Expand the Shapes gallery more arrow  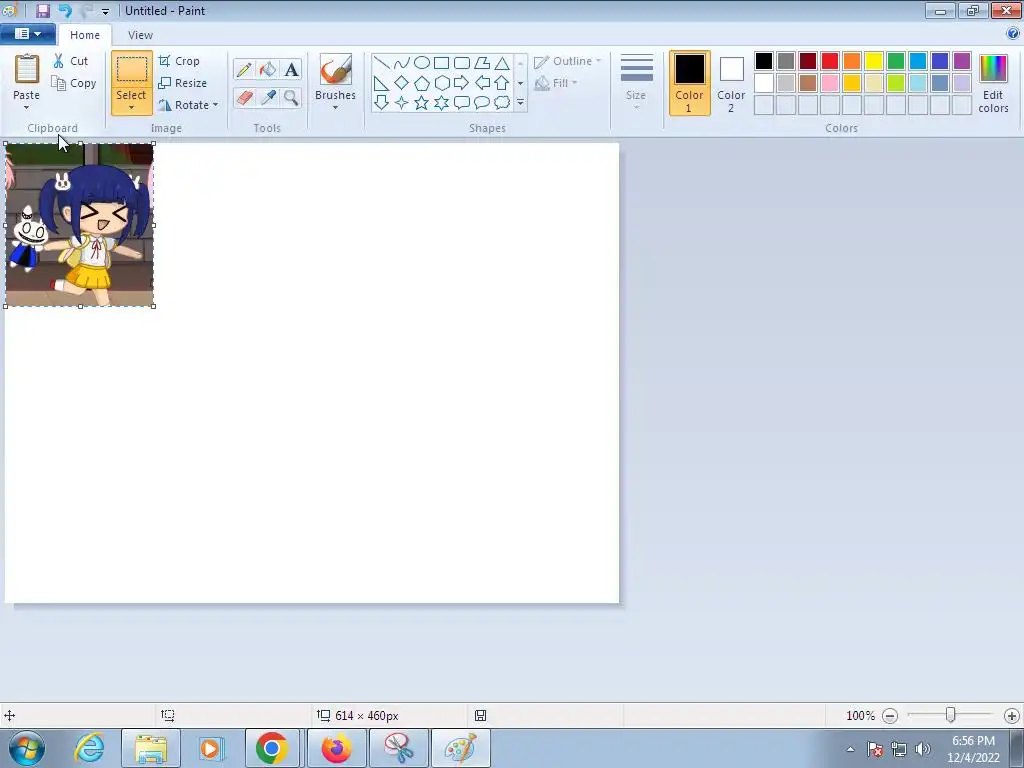(x=520, y=103)
